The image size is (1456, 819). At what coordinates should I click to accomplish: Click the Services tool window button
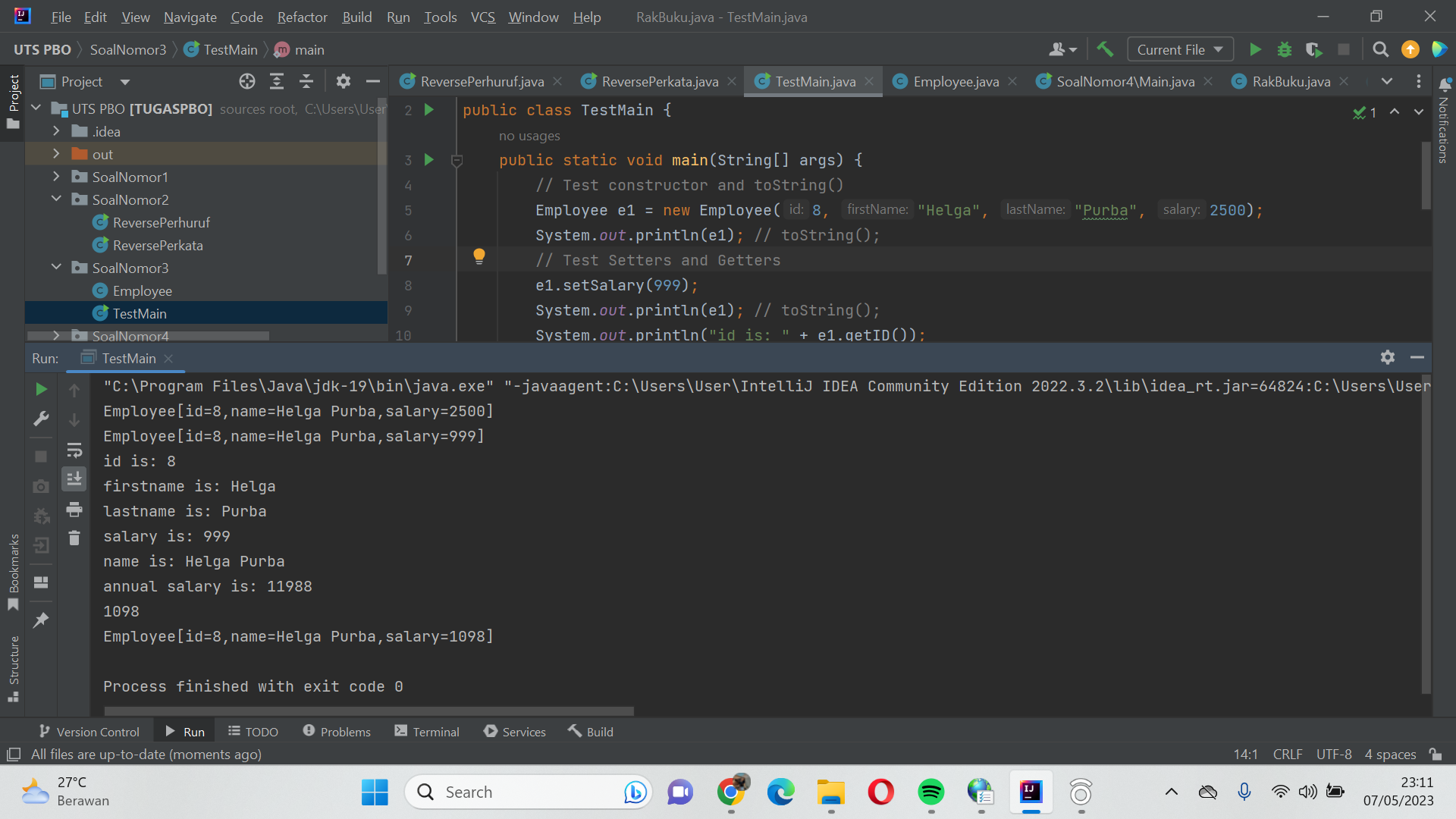coord(515,731)
